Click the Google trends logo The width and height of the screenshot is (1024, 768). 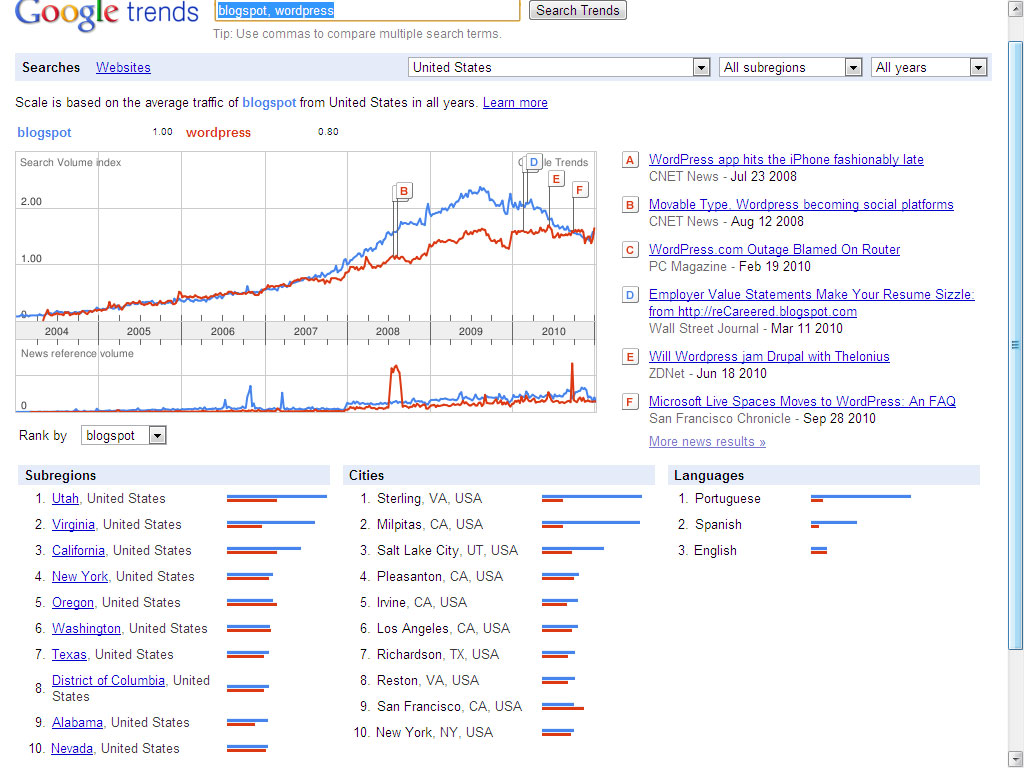pos(106,13)
